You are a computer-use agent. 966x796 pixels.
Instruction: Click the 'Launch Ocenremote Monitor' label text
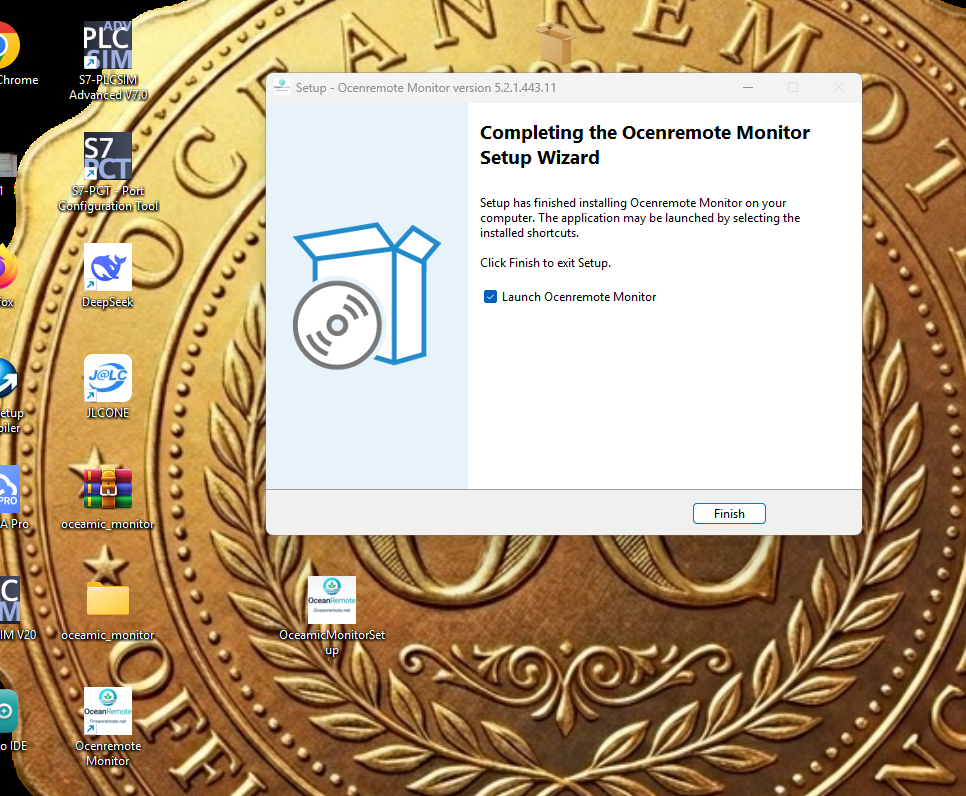pos(578,297)
